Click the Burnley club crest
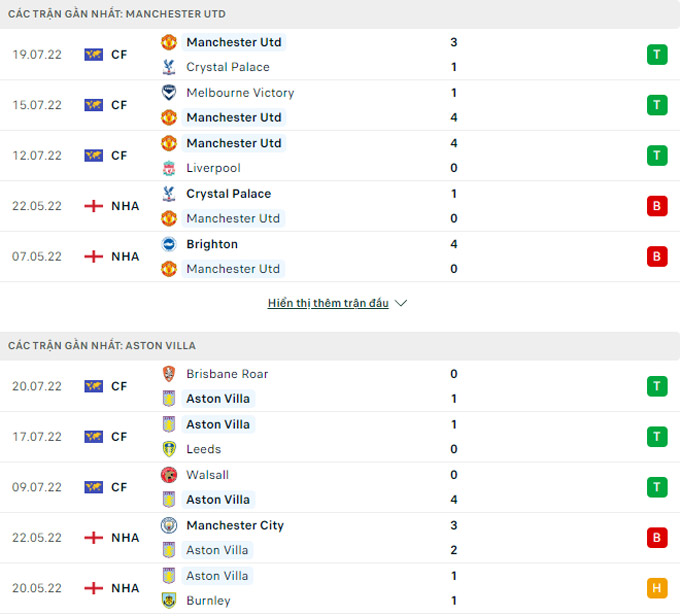Screen dimensions: 680x616 [x=169, y=601]
